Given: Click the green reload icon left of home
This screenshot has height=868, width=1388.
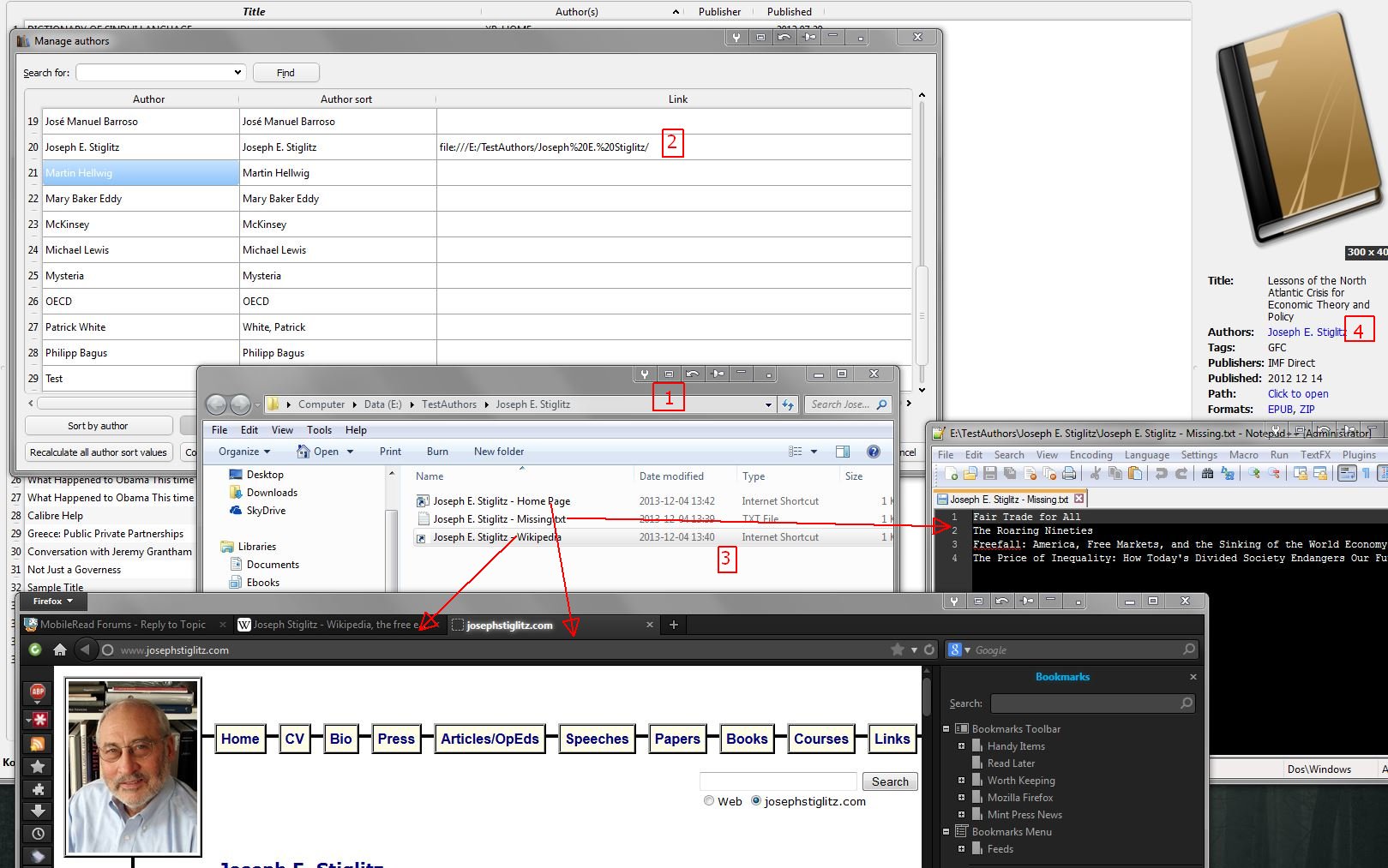Looking at the screenshot, I should (x=35, y=650).
